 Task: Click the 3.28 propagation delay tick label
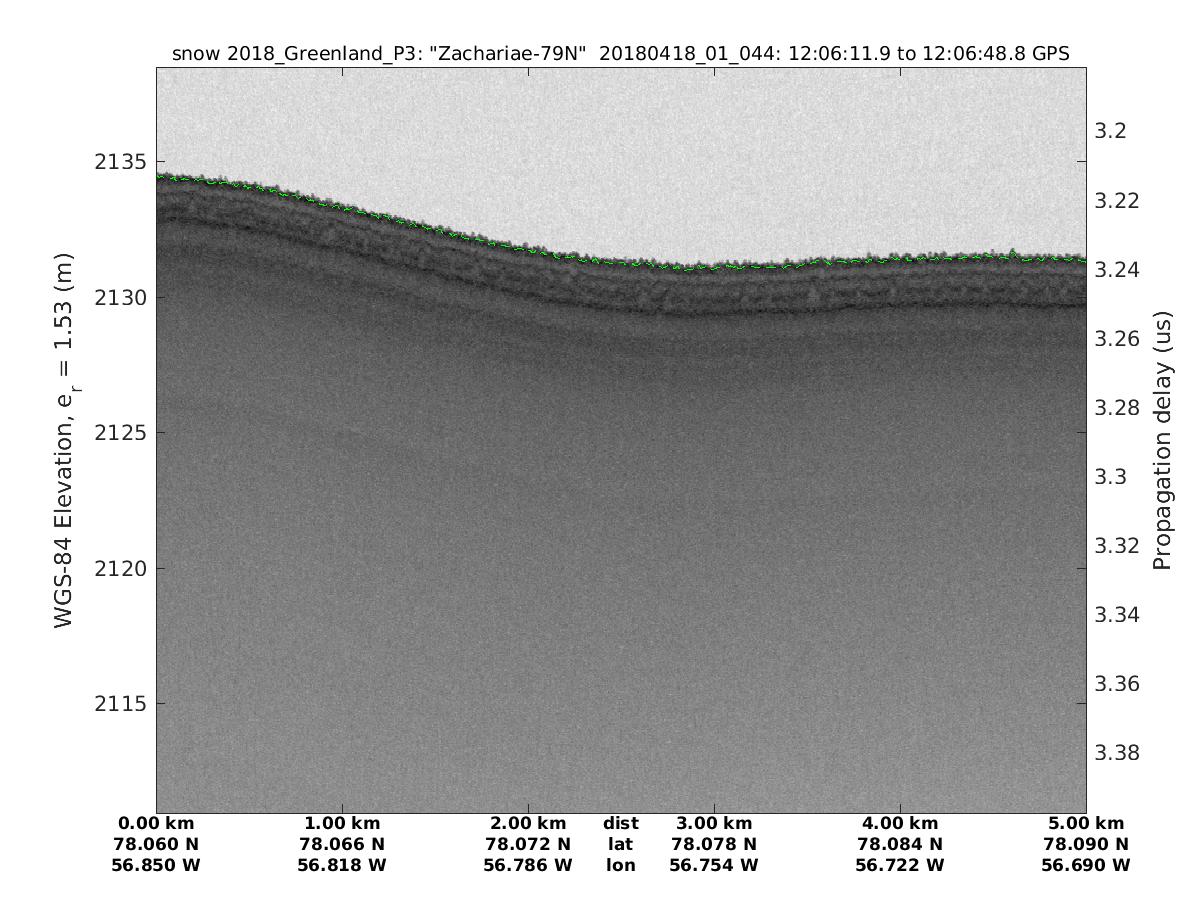click(1117, 408)
